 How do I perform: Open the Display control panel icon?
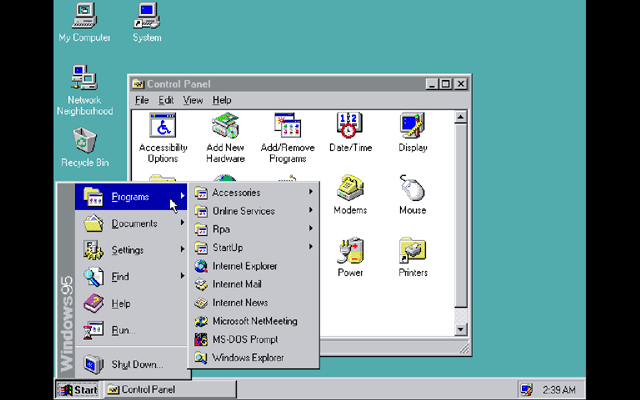(x=413, y=133)
